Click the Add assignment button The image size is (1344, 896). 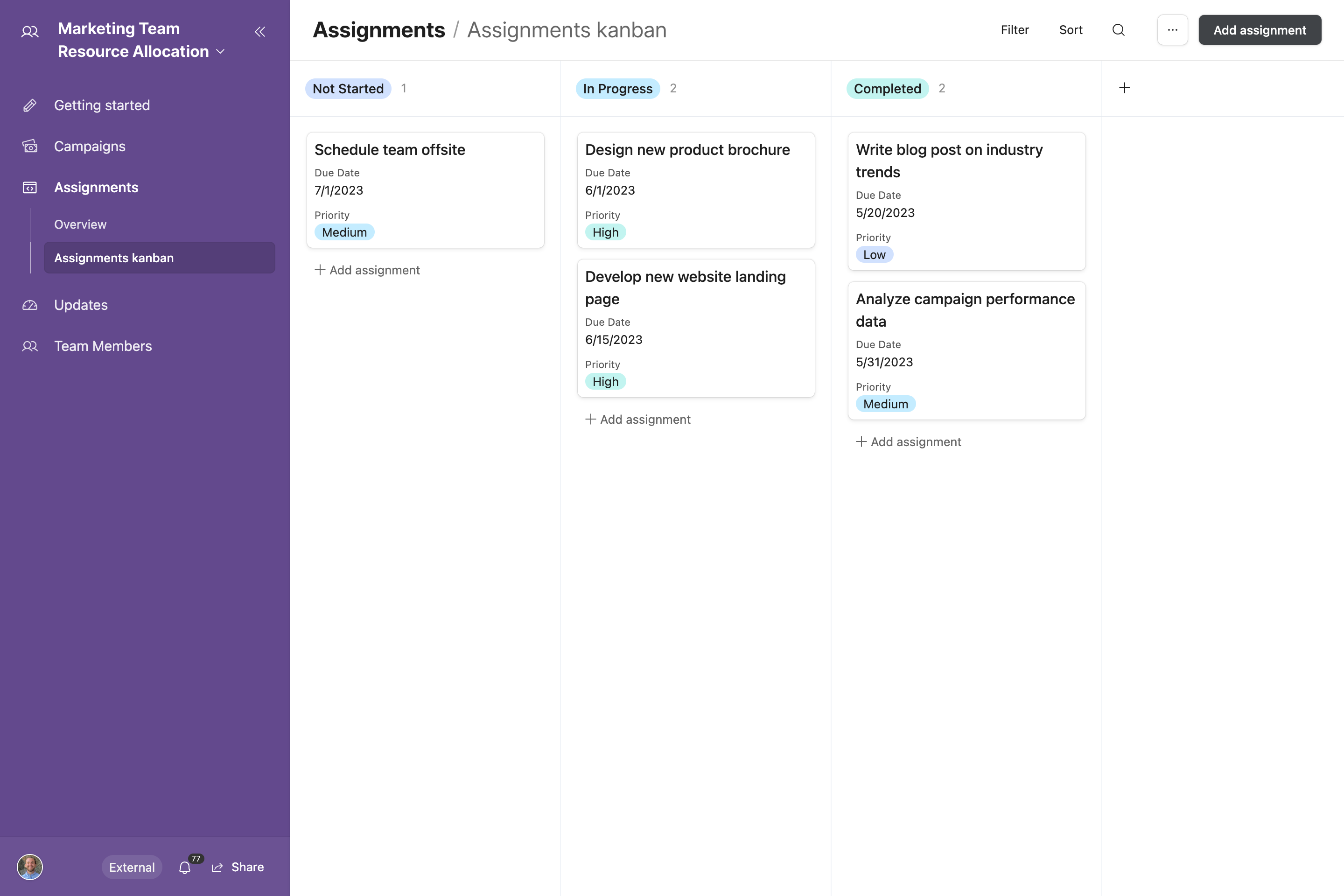tap(1260, 30)
